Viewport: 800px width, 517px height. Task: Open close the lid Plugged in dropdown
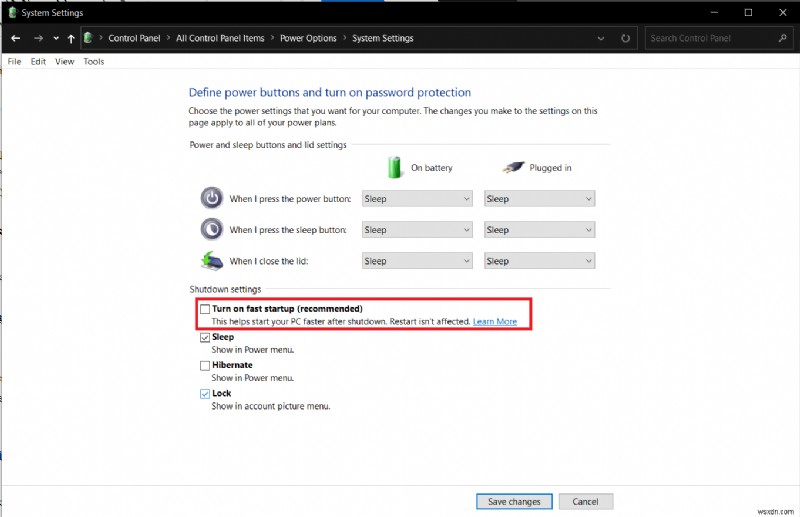[x=539, y=261]
